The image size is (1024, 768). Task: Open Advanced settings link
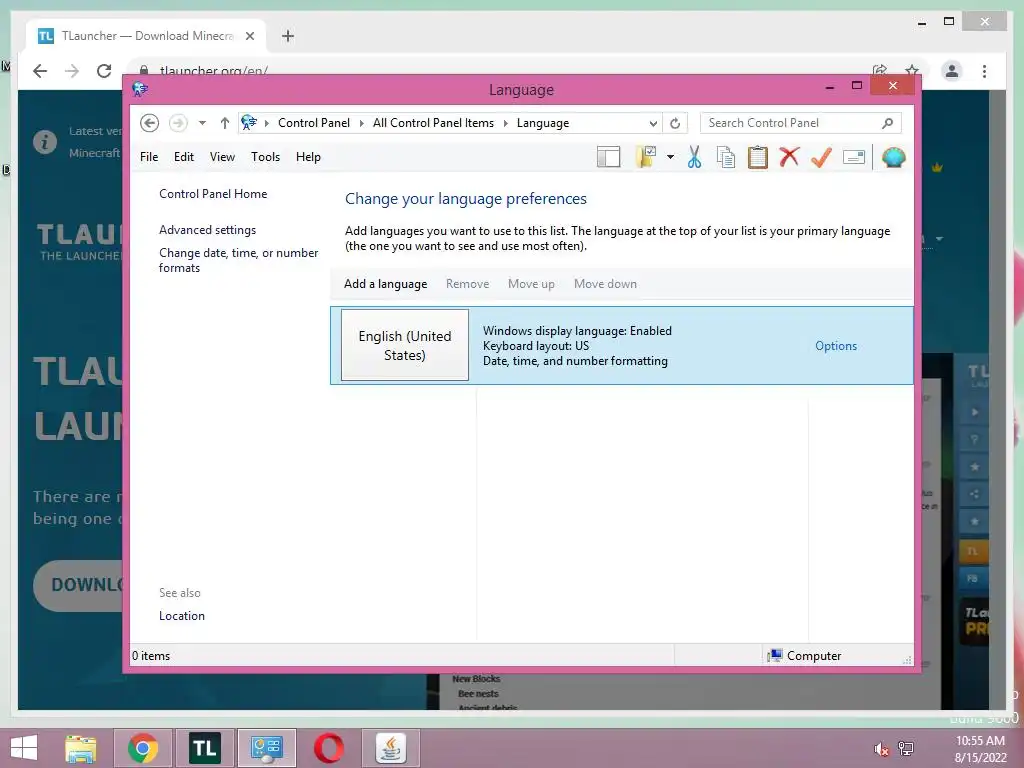pyautogui.click(x=207, y=230)
